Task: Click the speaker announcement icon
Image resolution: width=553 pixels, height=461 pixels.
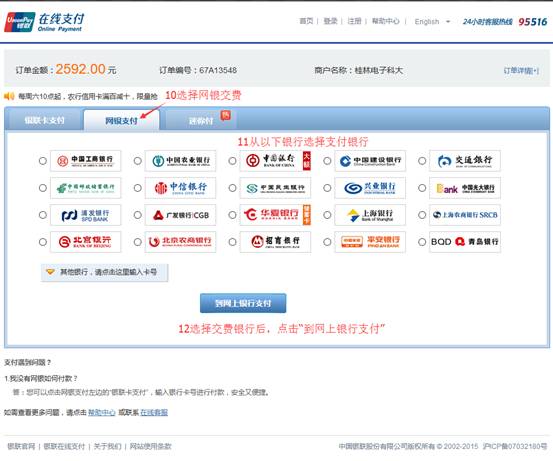Action: click(x=9, y=96)
